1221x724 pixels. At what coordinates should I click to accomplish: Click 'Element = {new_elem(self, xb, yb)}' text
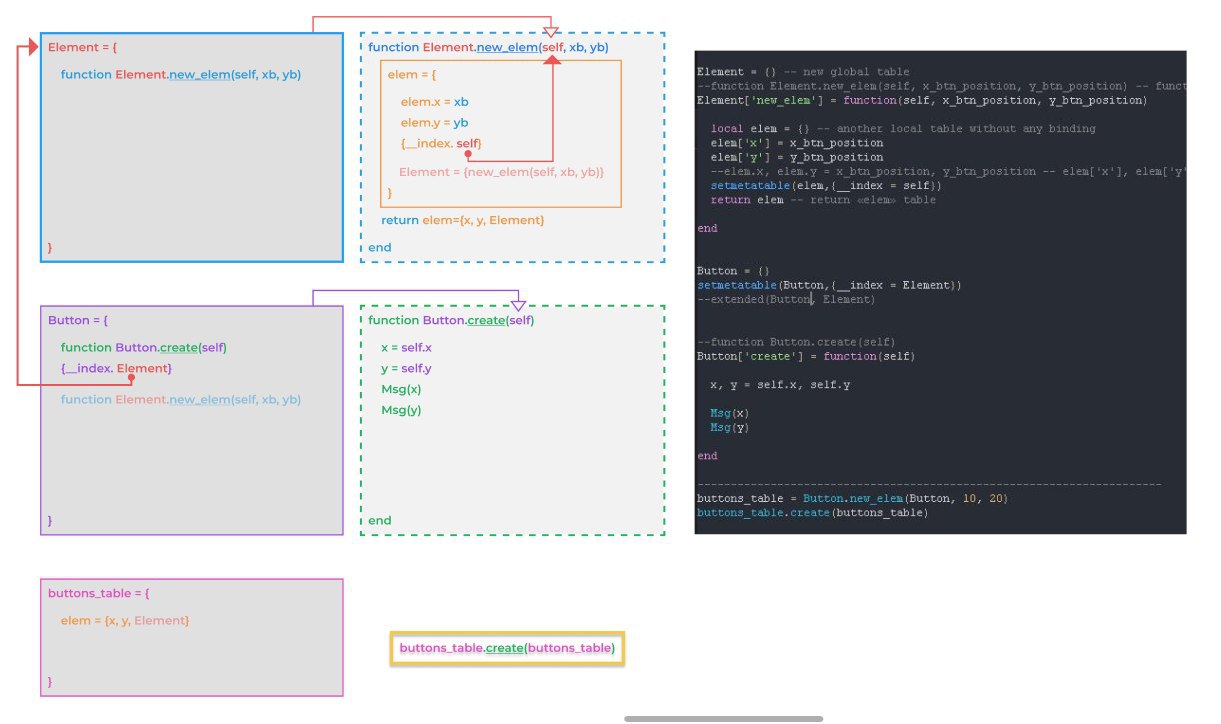502,172
